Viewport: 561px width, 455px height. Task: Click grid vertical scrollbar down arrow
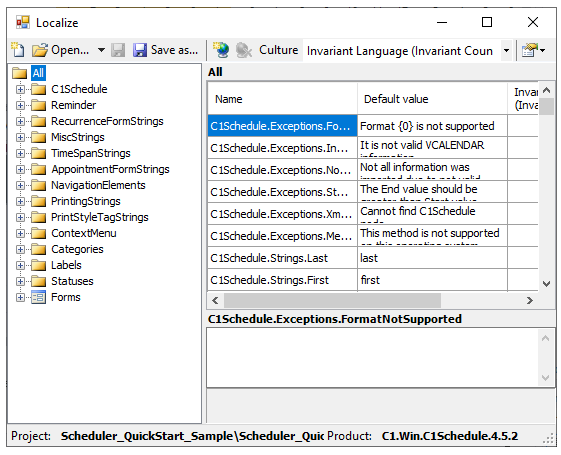[546, 284]
